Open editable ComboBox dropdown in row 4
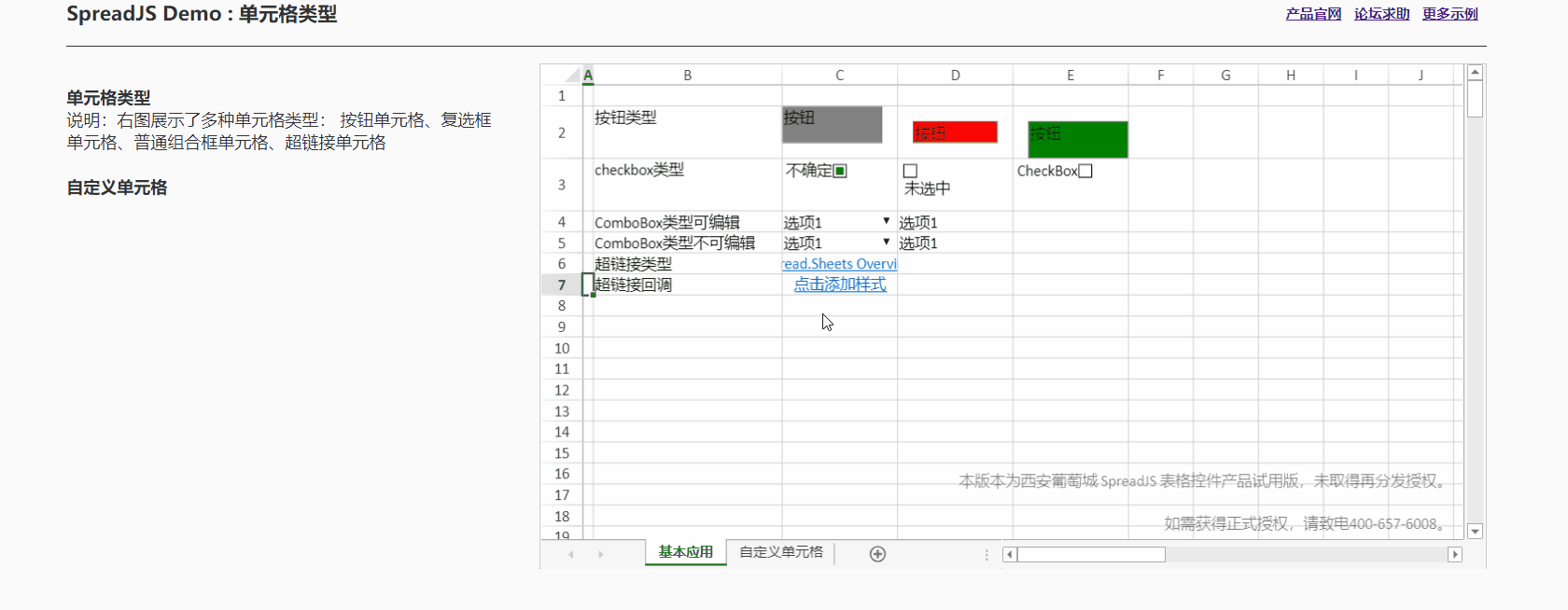Viewport: 1568px width, 610px height. [x=887, y=221]
